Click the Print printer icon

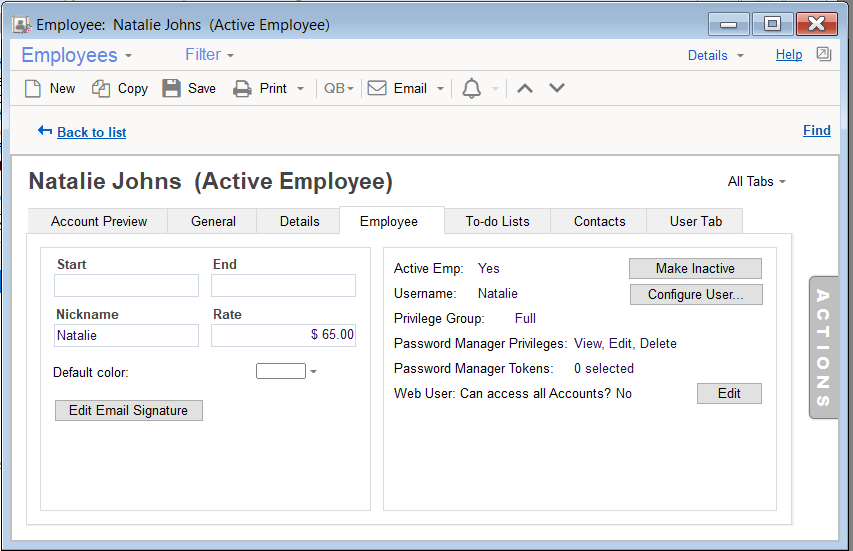242,89
